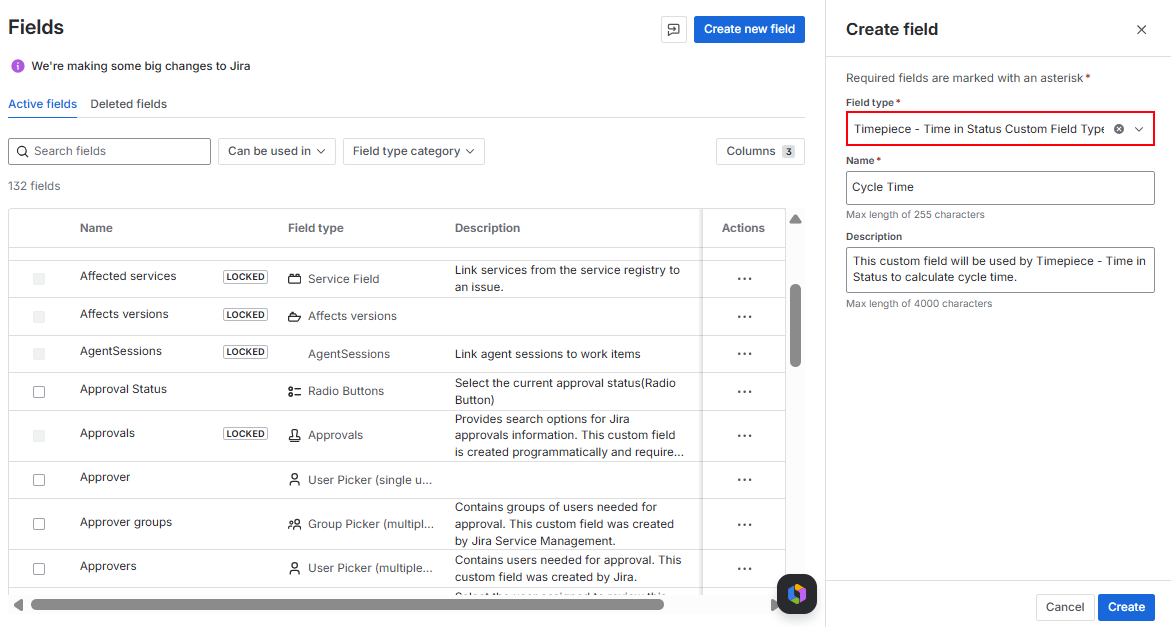Select the Approver groups checkbox
Viewport: 1171px width, 627px height.
point(39,524)
